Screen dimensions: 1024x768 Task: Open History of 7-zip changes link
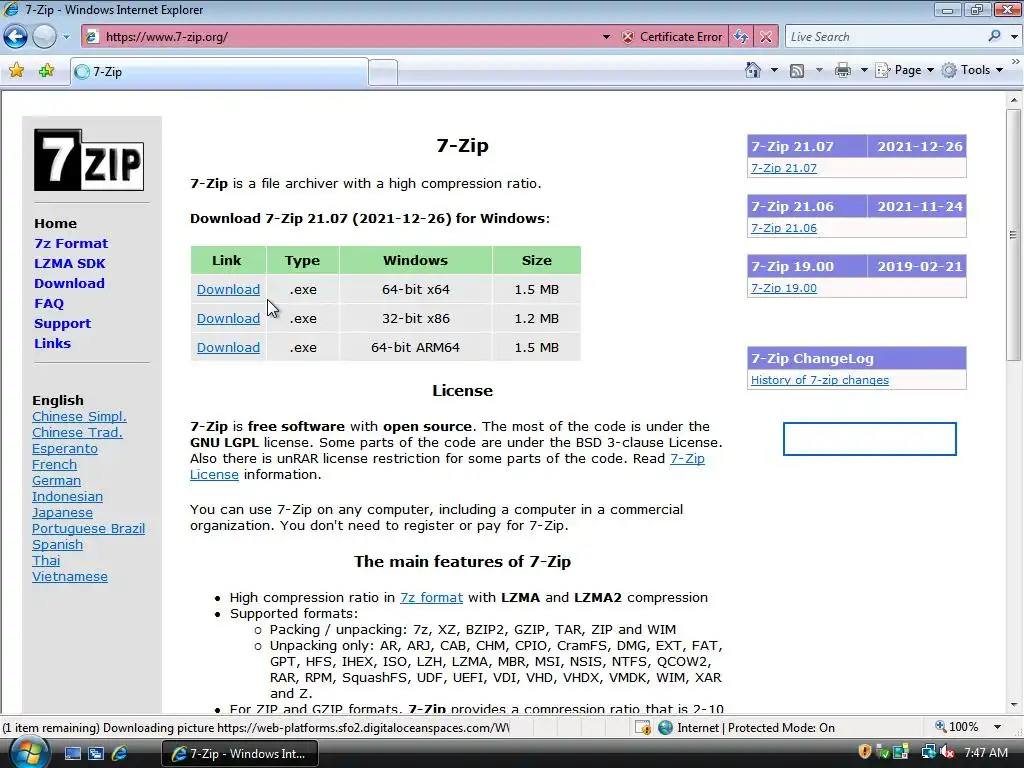coord(820,380)
